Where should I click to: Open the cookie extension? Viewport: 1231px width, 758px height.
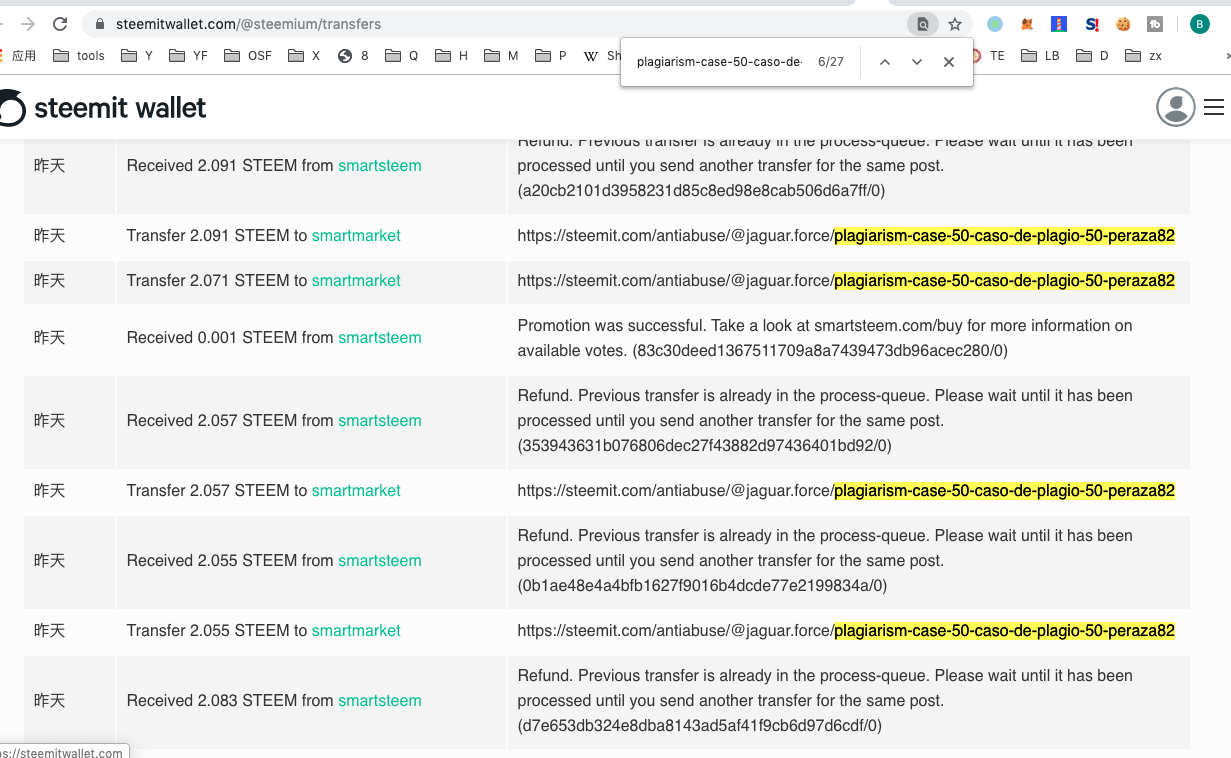click(1123, 24)
